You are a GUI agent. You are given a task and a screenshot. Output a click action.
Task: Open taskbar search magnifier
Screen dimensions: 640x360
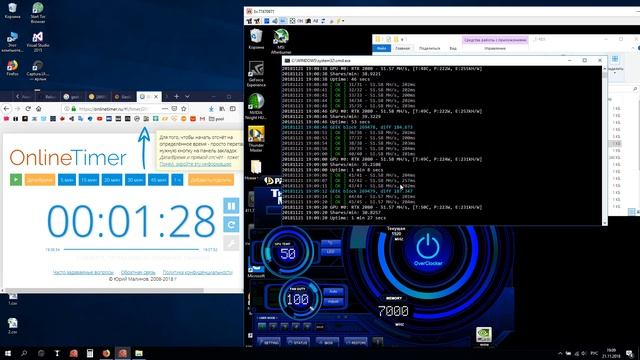coord(24,353)
